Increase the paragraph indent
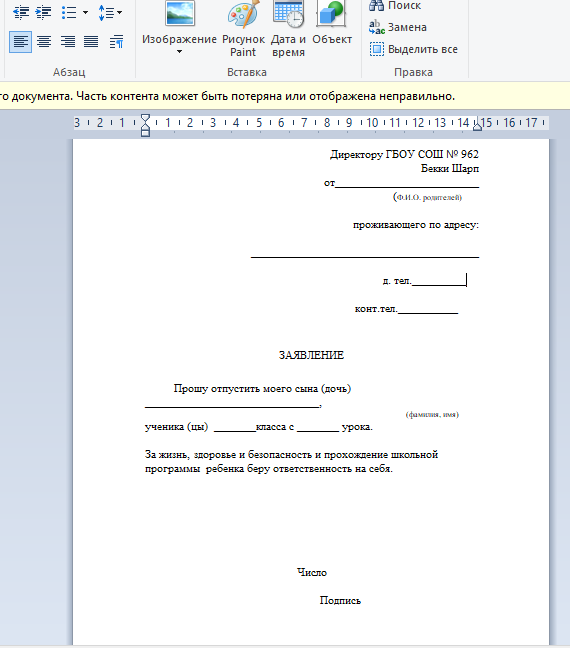 click(x=43, y=12)
